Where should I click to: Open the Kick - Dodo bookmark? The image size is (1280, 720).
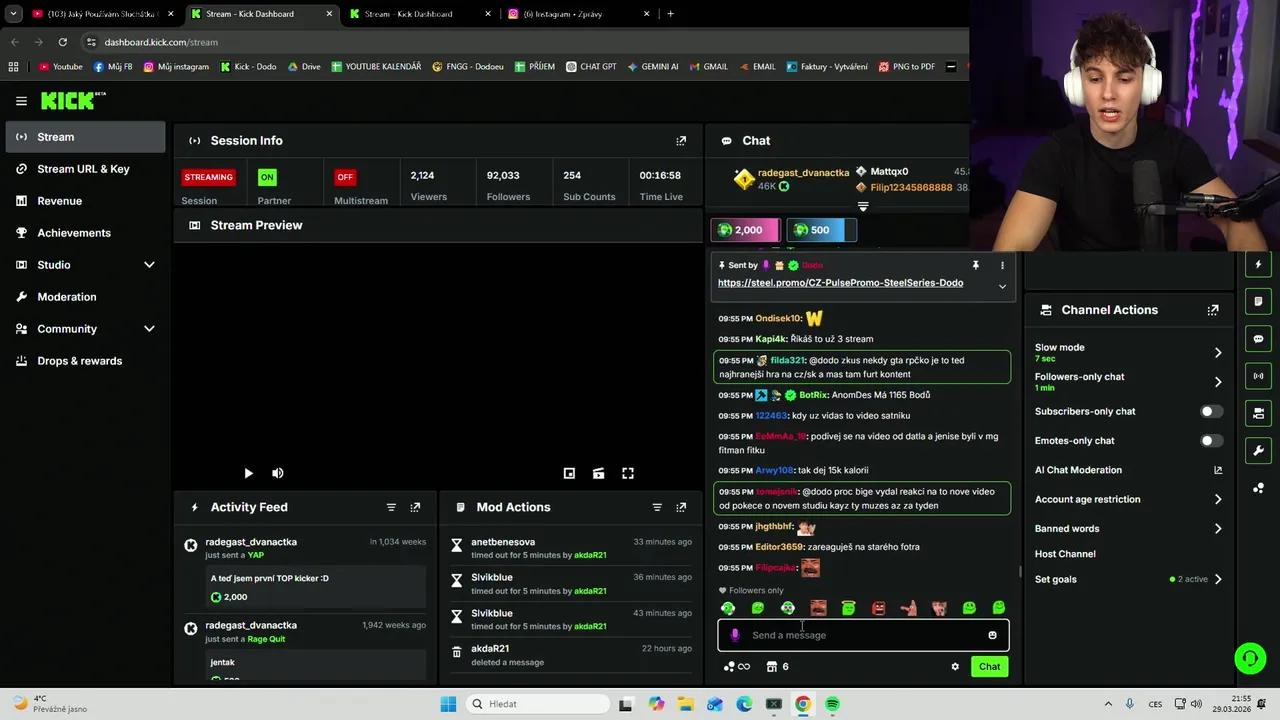click(x=248, y=67)
